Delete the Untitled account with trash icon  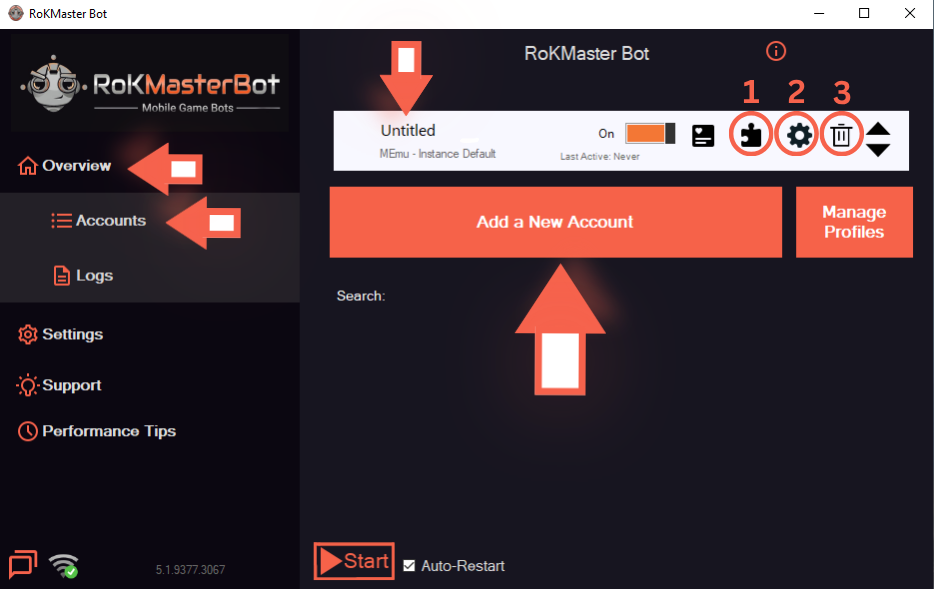pyautogui.click(x=841, y=135)
